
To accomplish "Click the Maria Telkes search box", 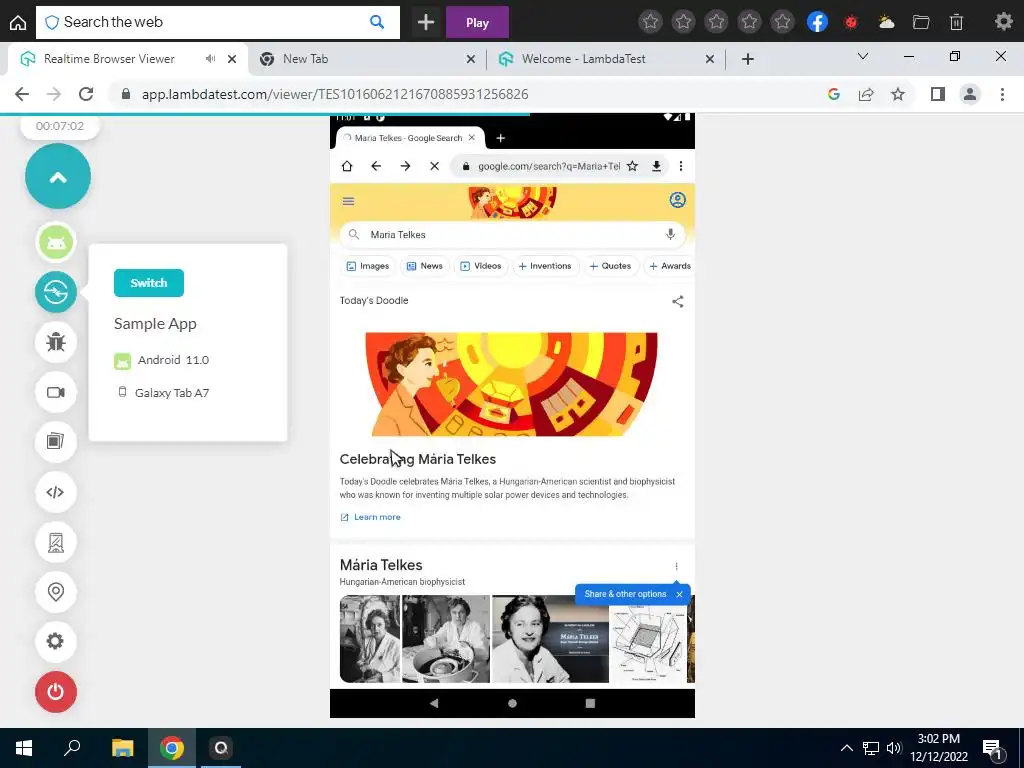I will coord(512,234).
